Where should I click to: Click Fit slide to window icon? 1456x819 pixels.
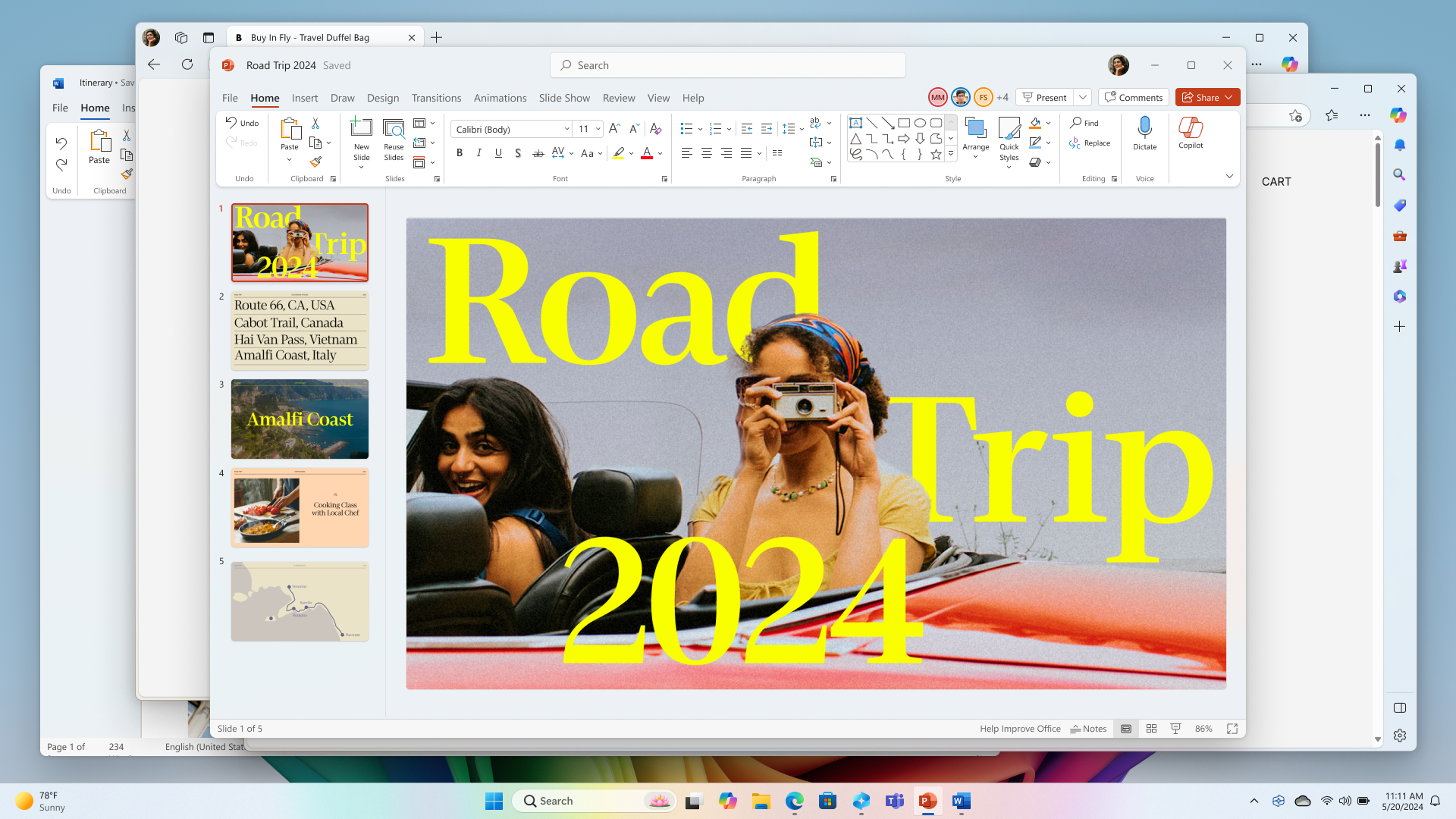tap(1232, 729)
